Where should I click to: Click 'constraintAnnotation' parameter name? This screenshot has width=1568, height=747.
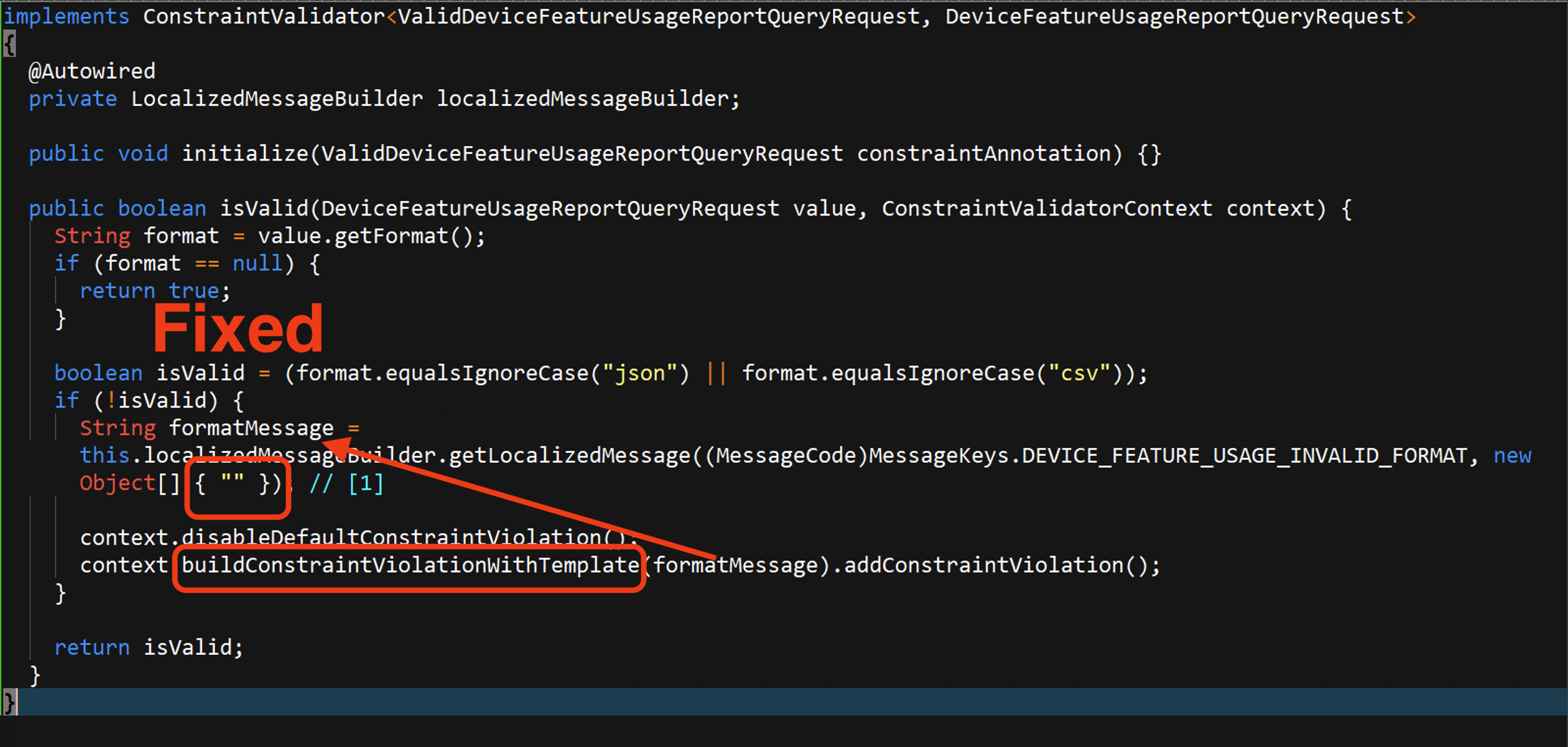pyautogui.click(x=983, y=154)
